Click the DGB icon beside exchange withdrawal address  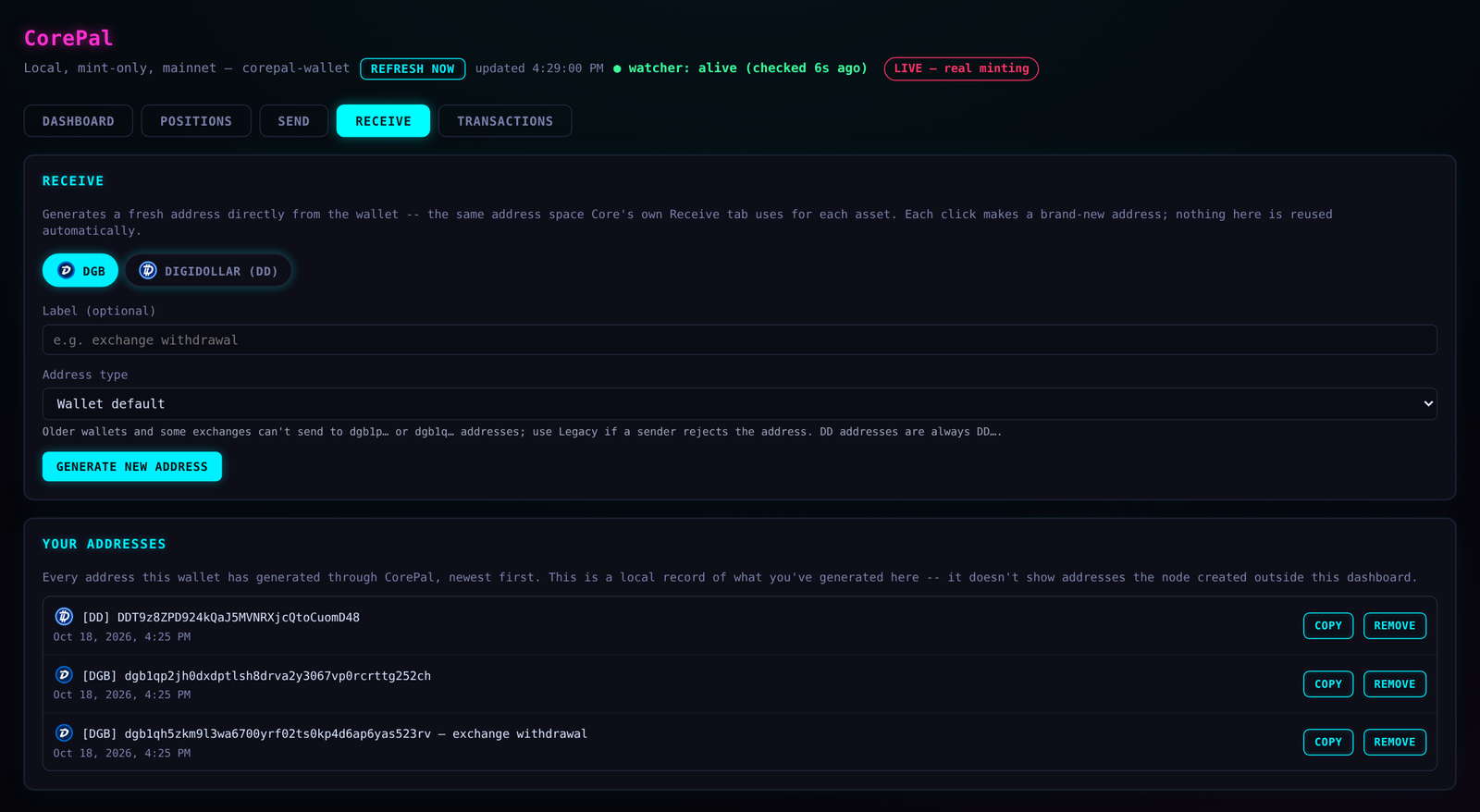pos(64,733)
